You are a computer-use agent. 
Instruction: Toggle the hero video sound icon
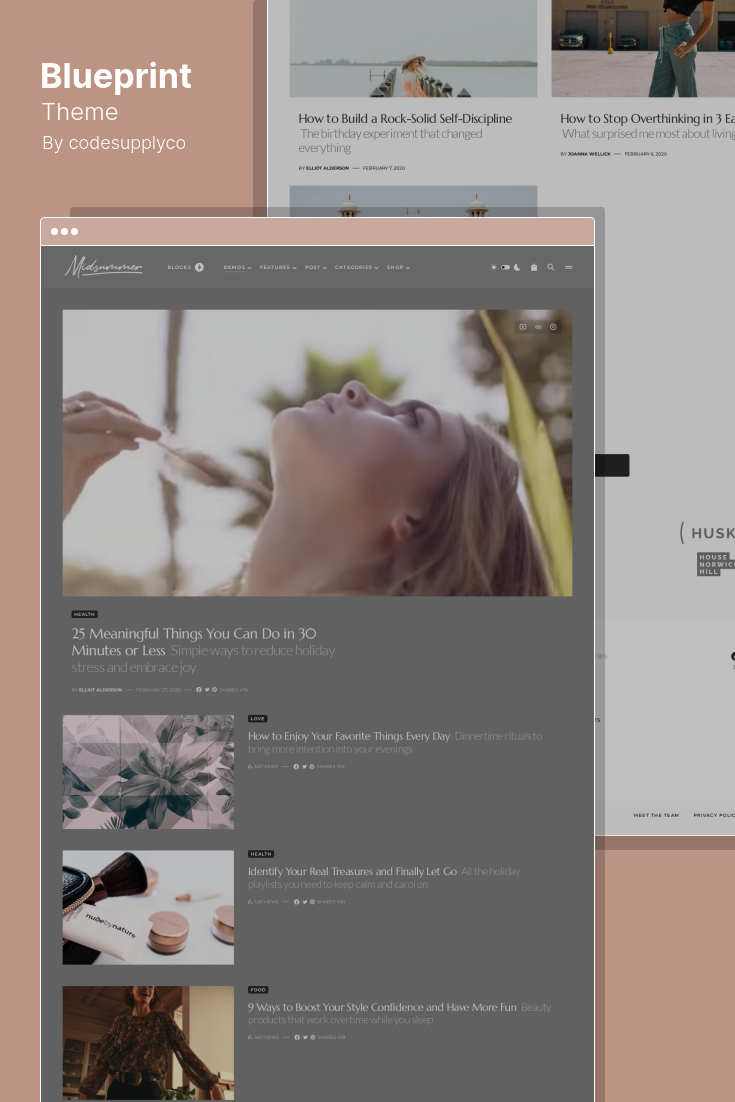[538, 327]
